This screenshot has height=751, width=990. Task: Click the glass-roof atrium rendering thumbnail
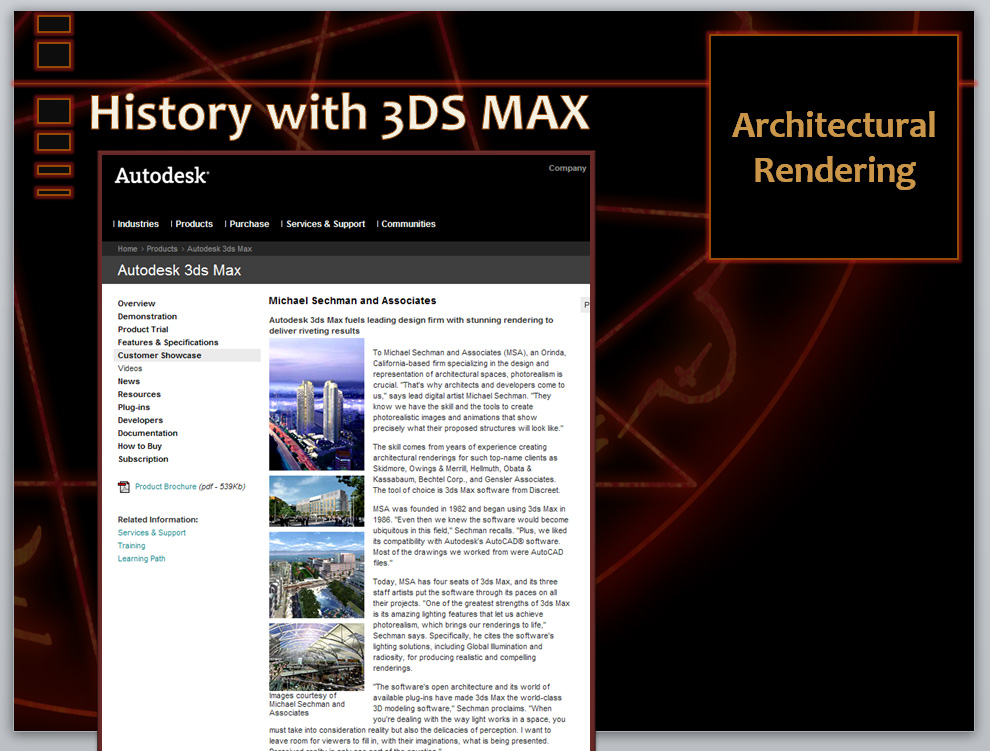coord(316,657)
